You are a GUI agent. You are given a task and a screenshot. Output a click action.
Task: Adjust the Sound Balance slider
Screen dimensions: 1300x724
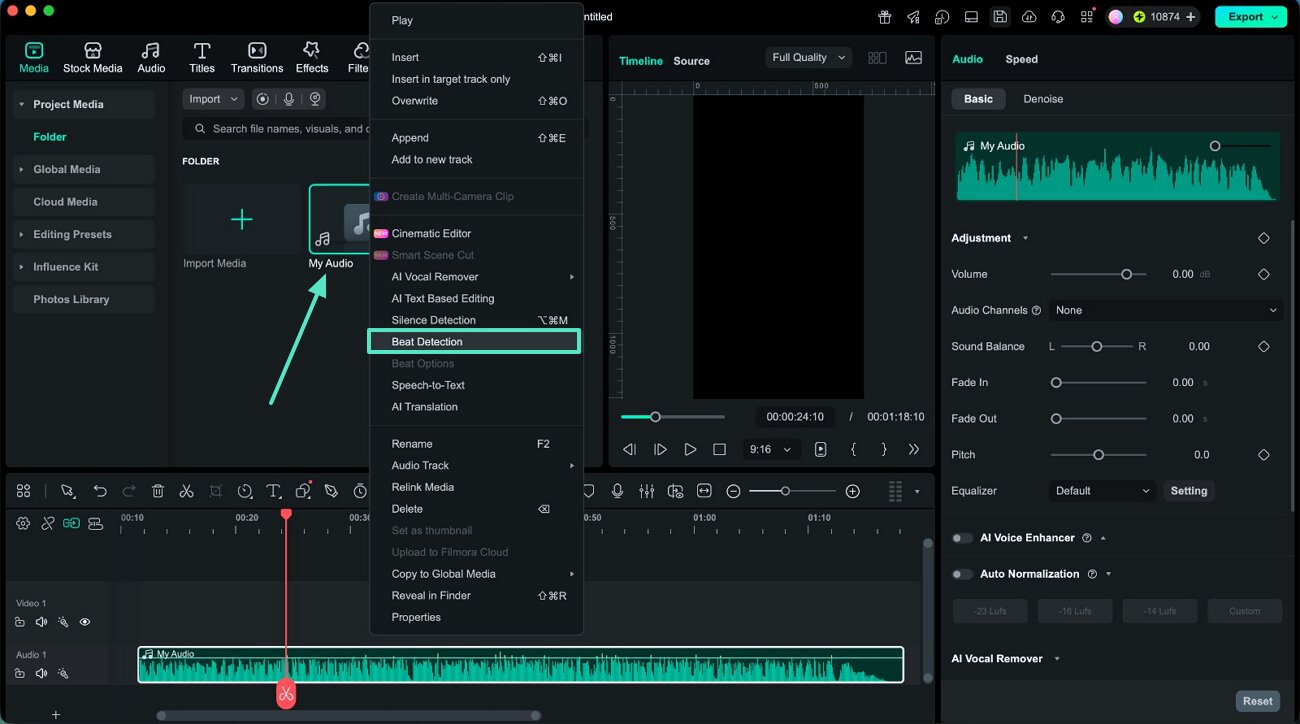[1097, 346]
